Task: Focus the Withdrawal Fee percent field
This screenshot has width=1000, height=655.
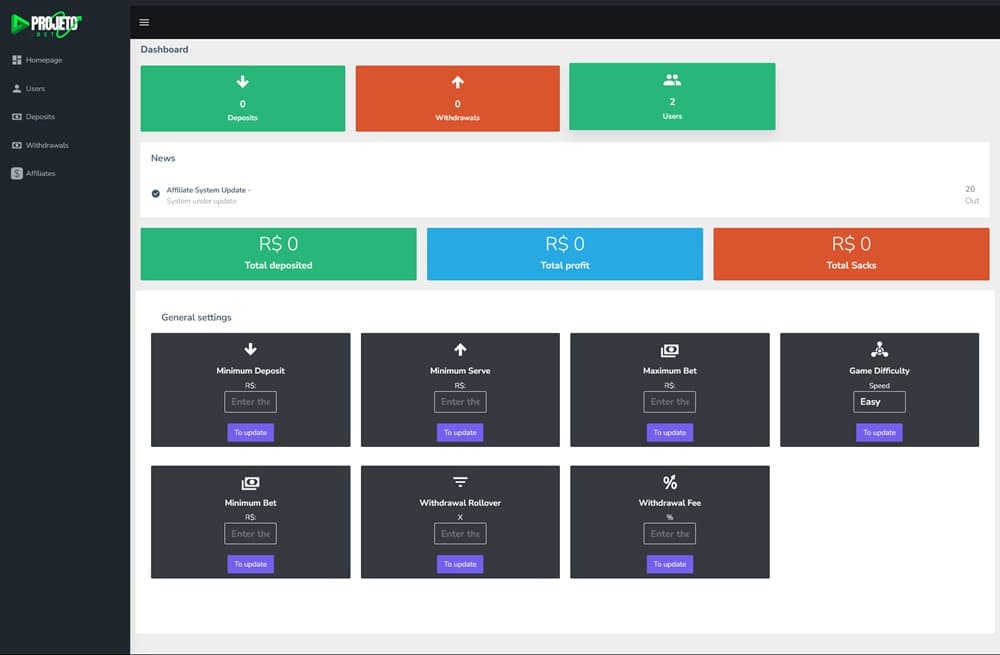Action: pos(670,534)
